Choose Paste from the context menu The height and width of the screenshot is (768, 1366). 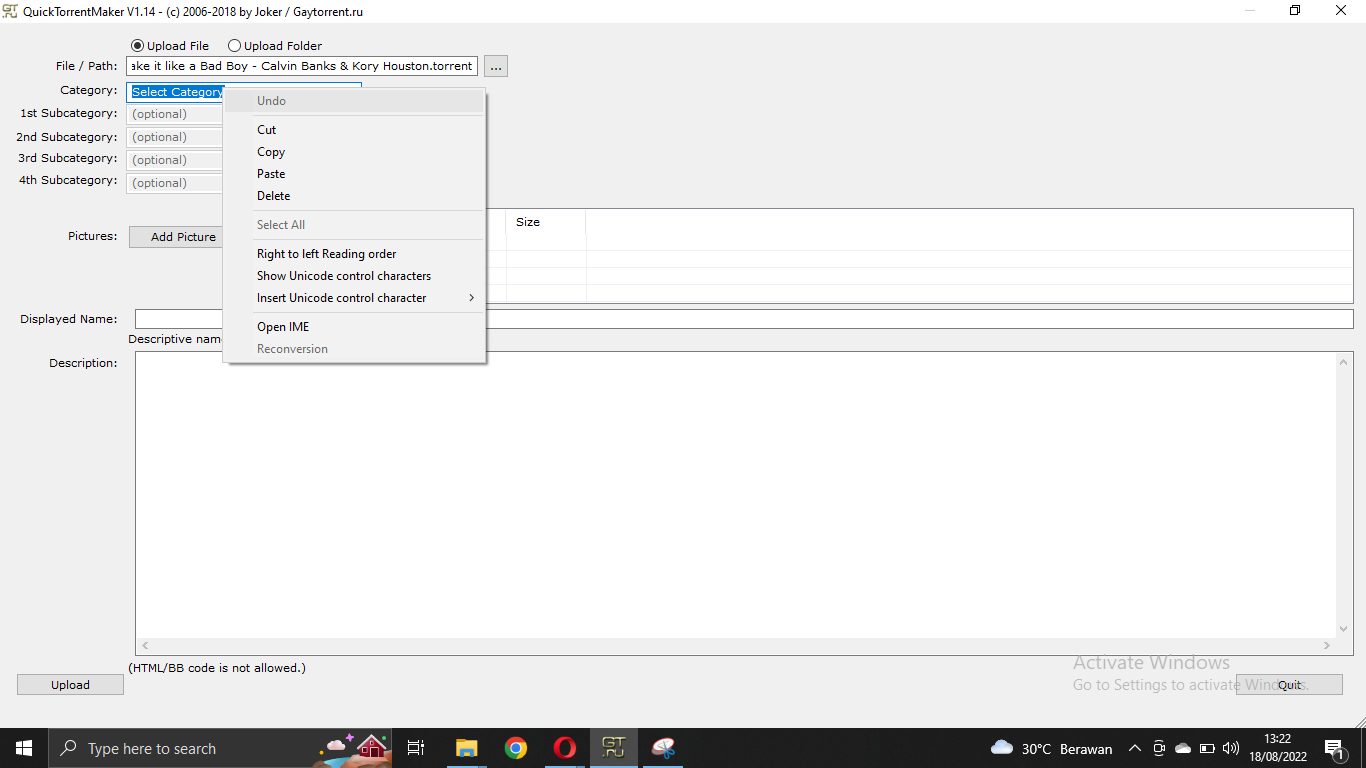point(271,174)
